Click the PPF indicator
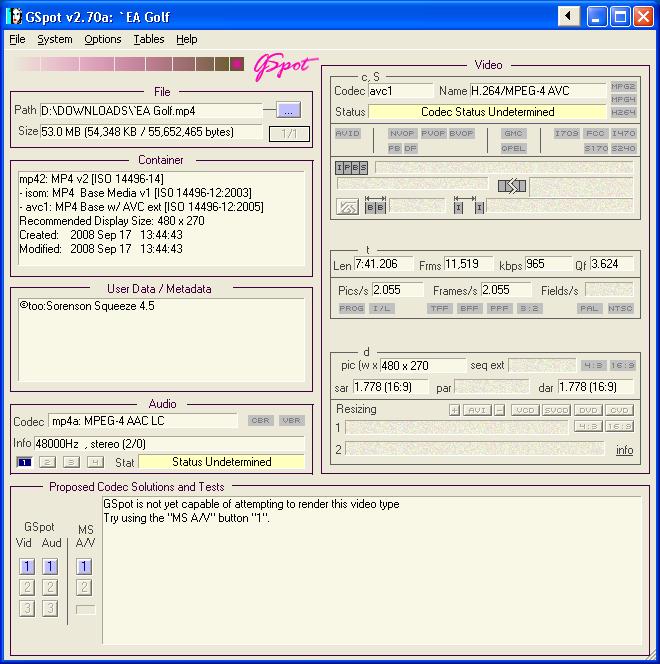660x664 pixels. (499, 308)
